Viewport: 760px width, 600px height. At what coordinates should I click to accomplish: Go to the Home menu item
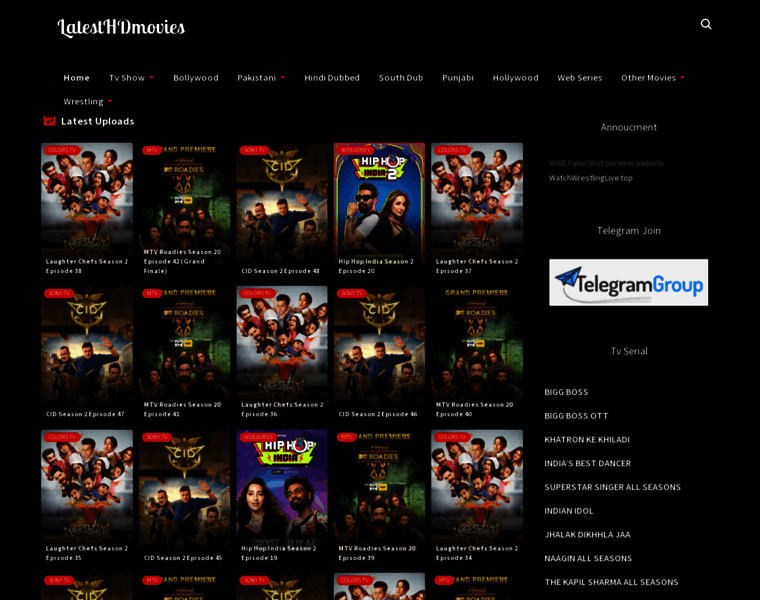pos(77,78)
